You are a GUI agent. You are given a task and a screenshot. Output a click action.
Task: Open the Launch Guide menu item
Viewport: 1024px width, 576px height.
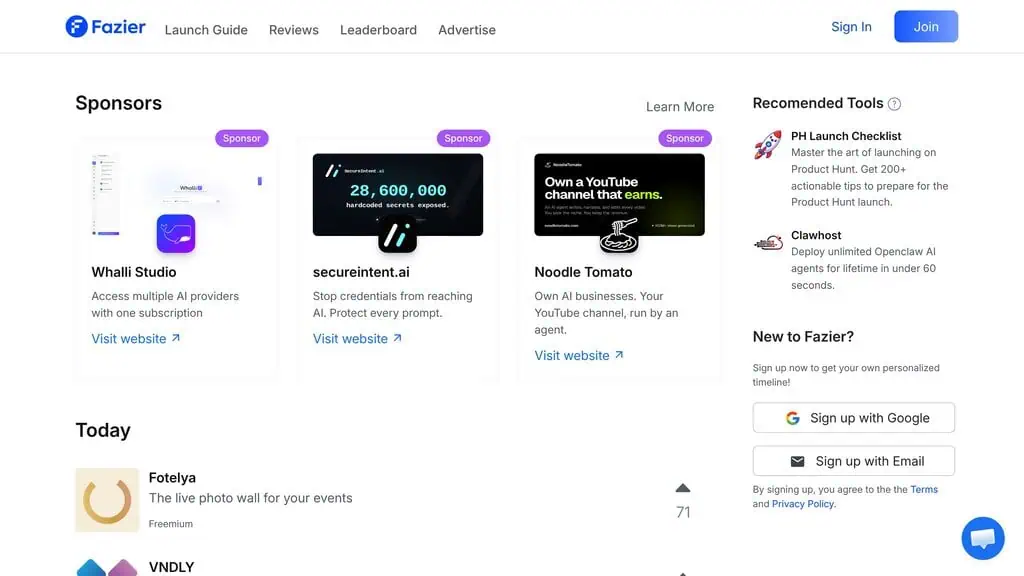click(x=206, y=30)
